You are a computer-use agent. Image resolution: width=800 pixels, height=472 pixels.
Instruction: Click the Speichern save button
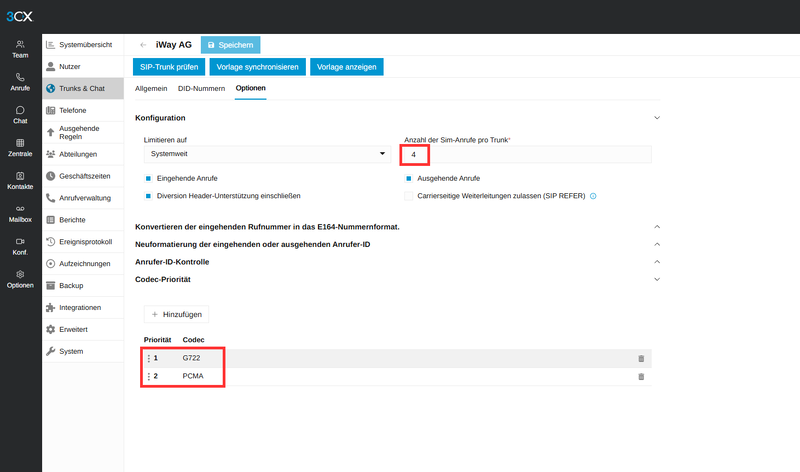(x=231, y=45)
